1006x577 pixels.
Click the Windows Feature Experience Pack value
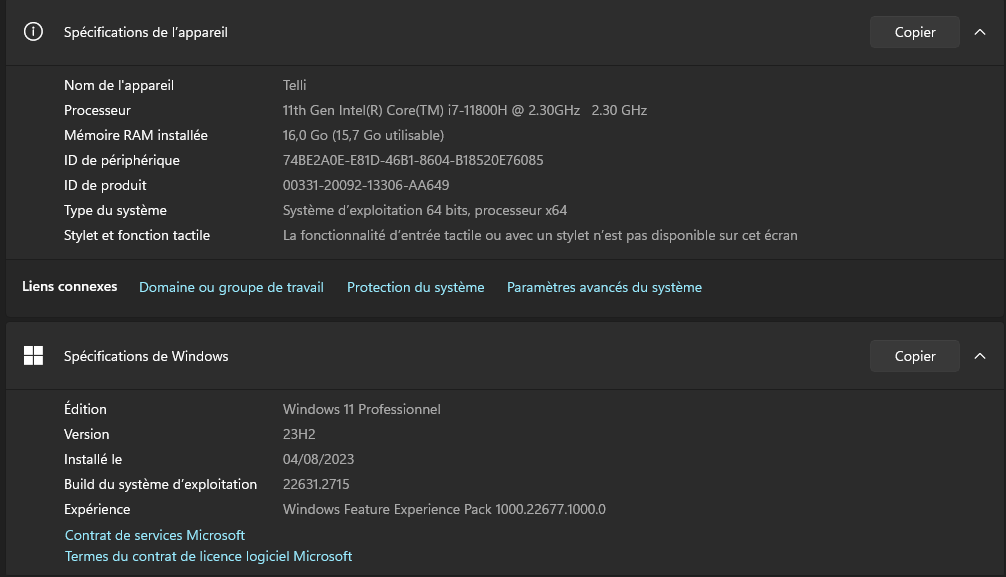point(444,510)
